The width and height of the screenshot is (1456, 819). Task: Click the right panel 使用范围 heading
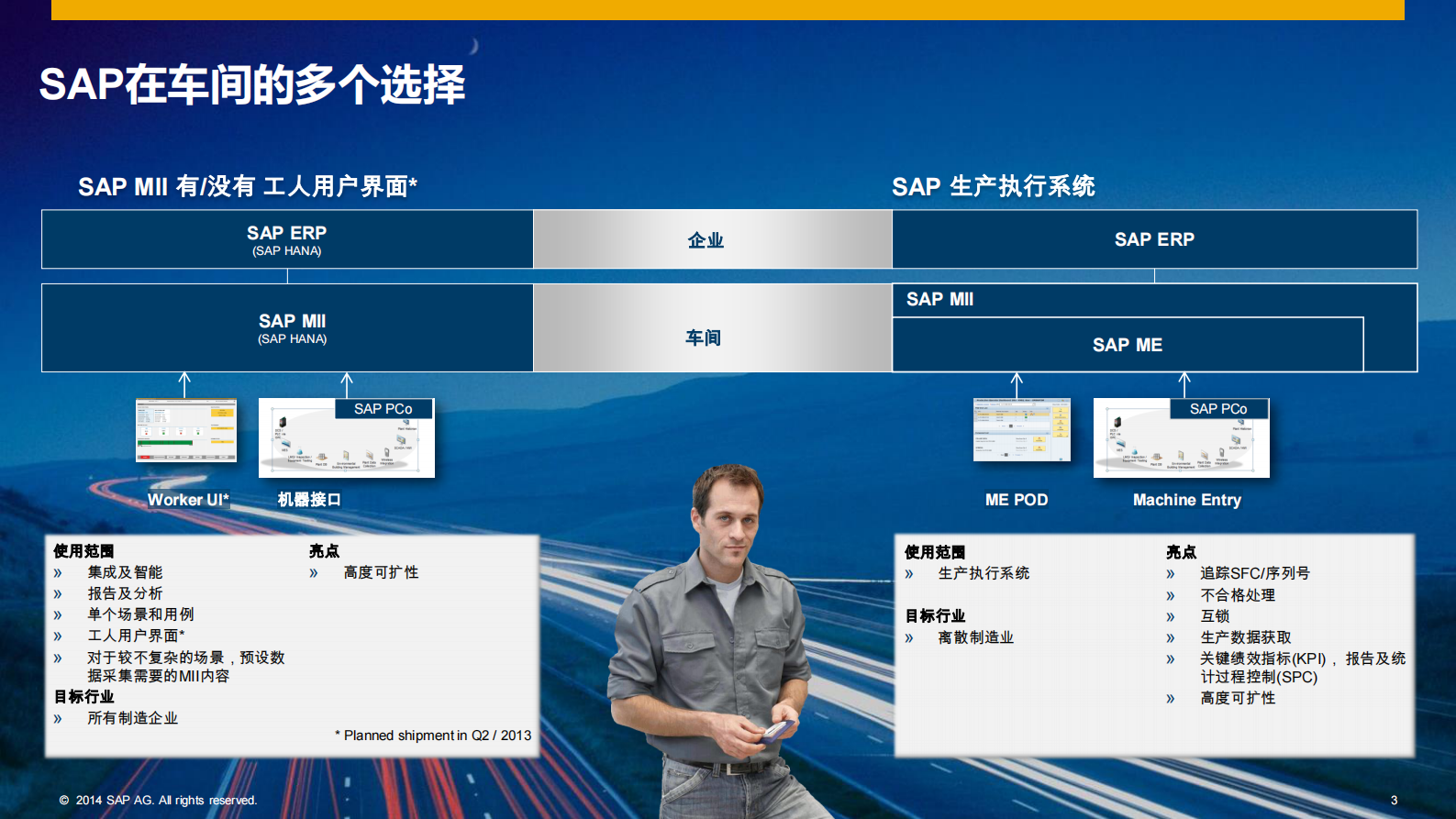(x=935, y=552)
